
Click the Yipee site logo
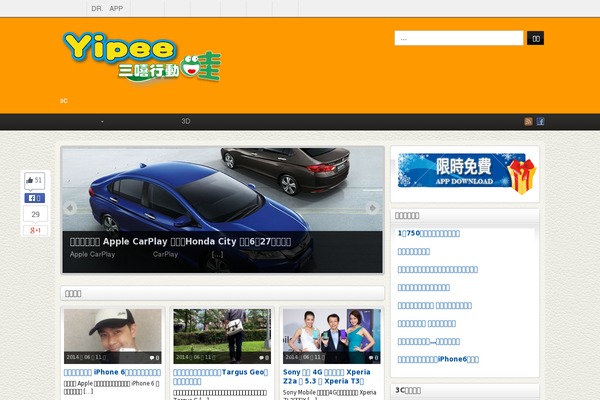[x=142, y=57]
